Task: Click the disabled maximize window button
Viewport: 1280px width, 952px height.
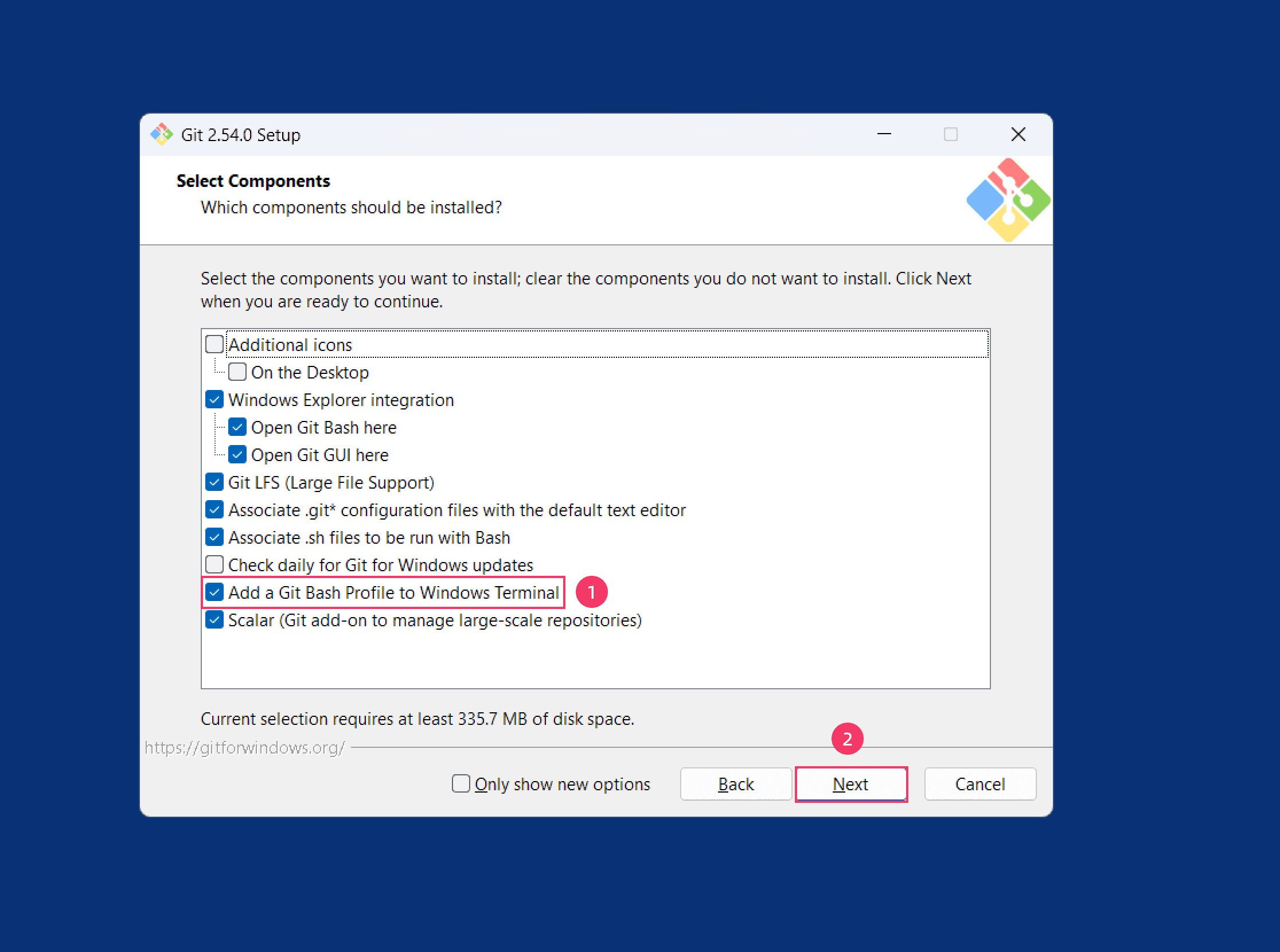Action: point(951,134)
